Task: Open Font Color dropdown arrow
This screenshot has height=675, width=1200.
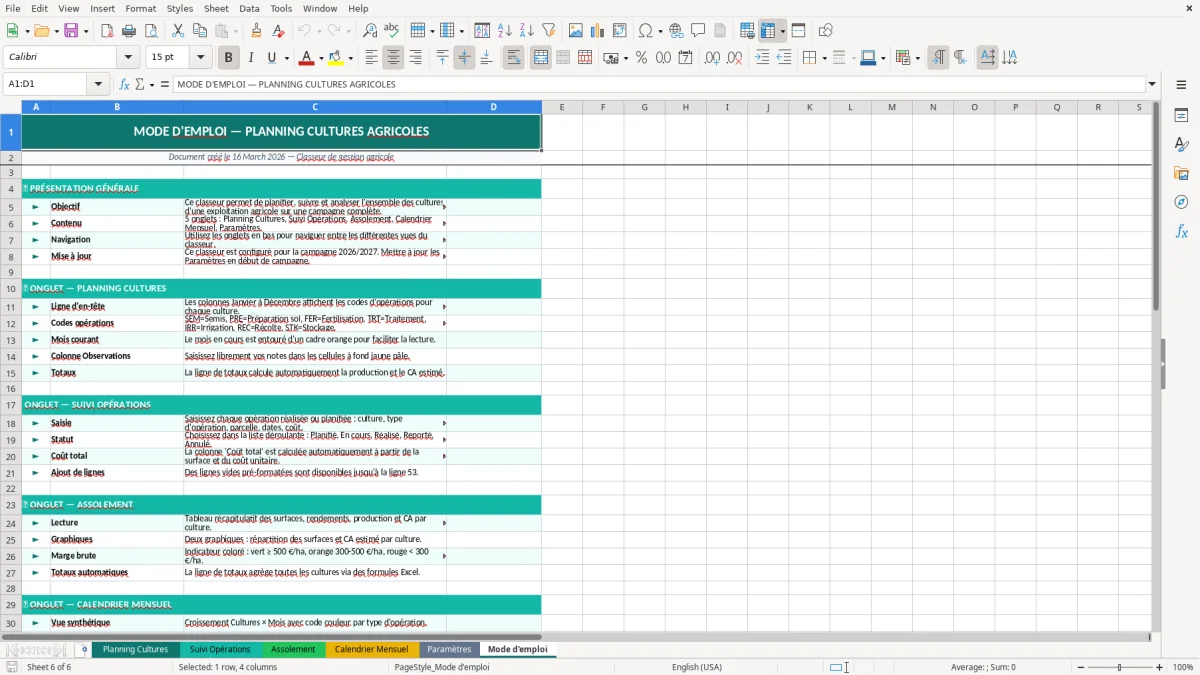Action: point(321,58)
